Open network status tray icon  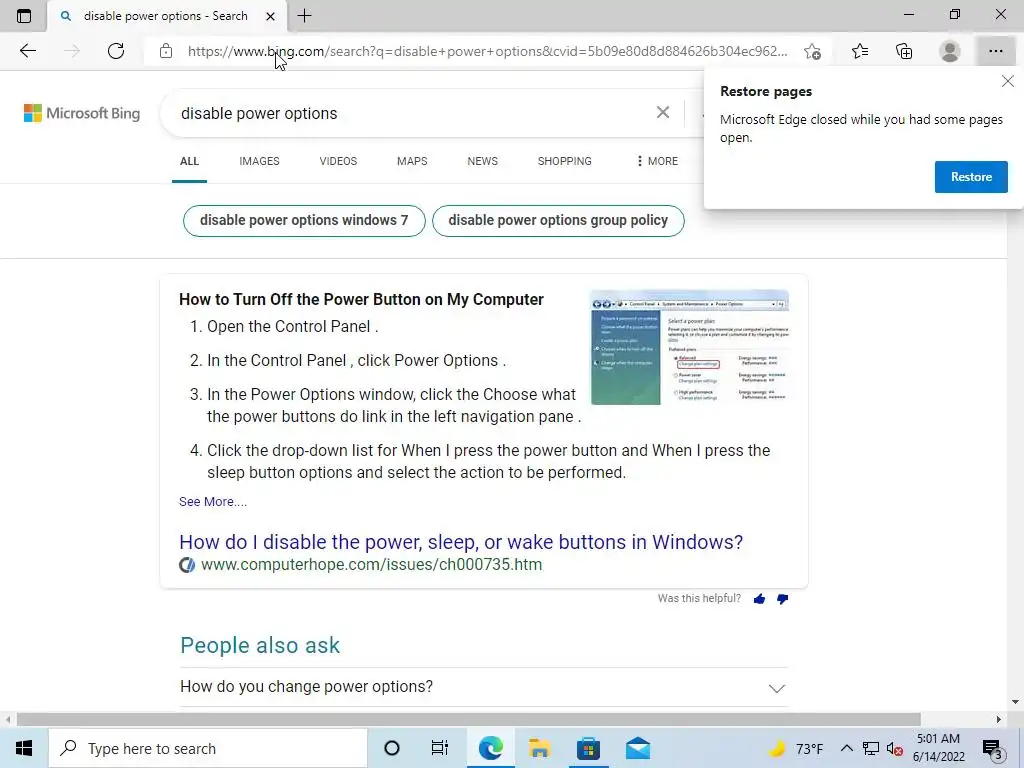(x=871, y=748)
